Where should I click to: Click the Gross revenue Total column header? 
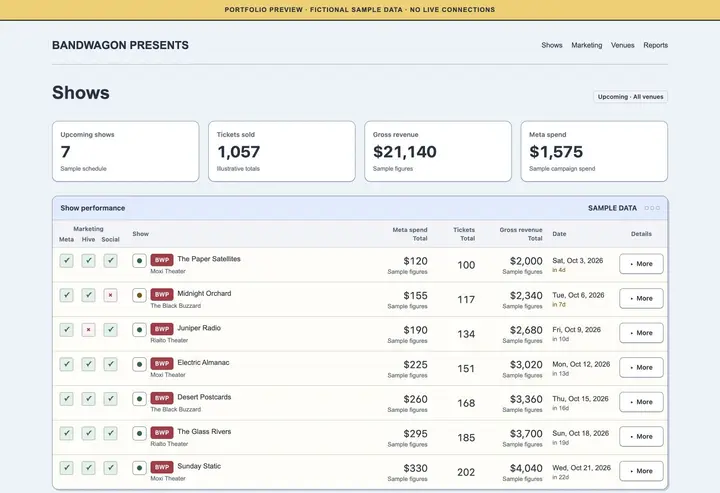(521, 234)
